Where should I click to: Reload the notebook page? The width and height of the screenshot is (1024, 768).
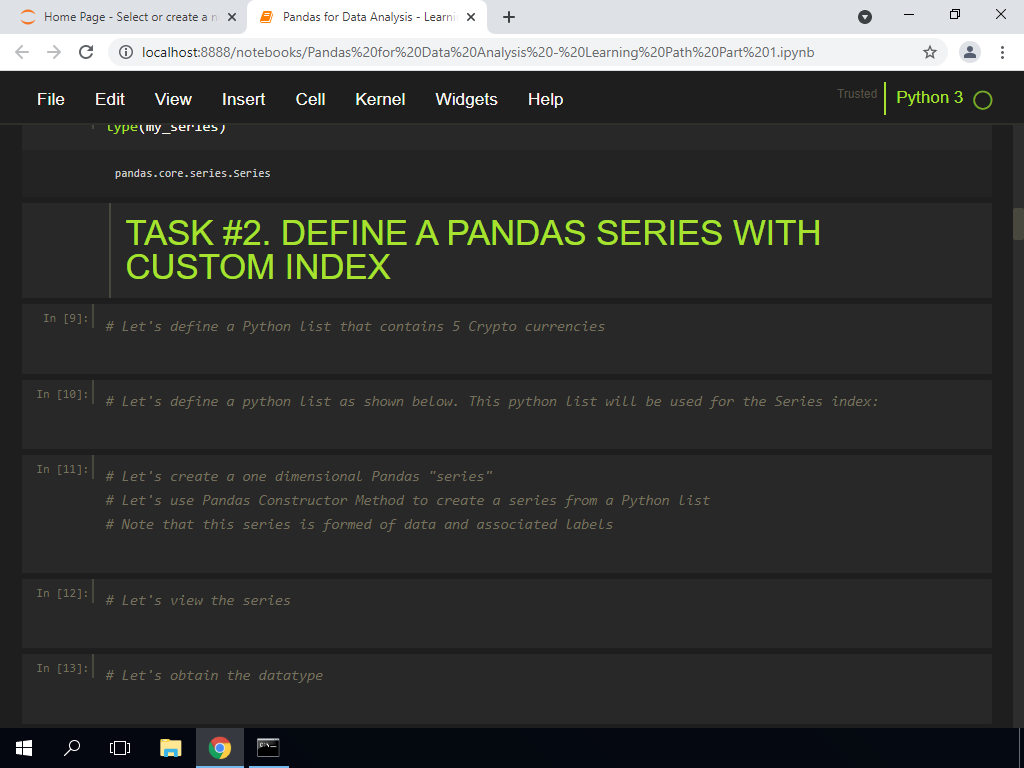(x=85, y=51)
